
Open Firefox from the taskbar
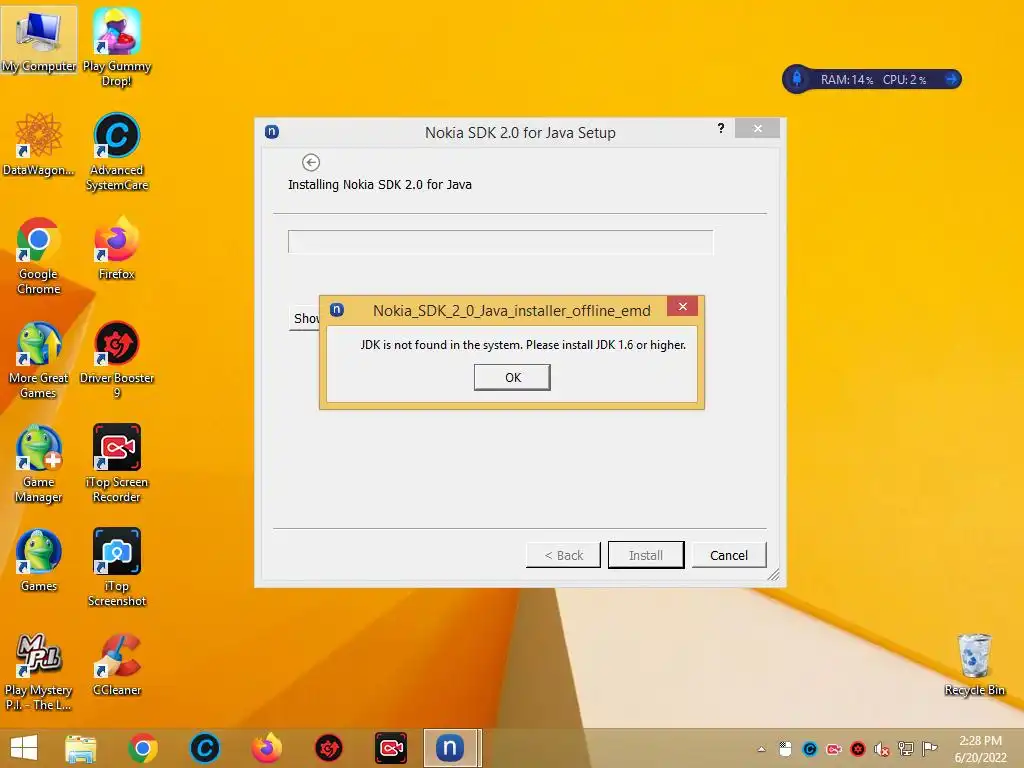[x=266, y=748]
